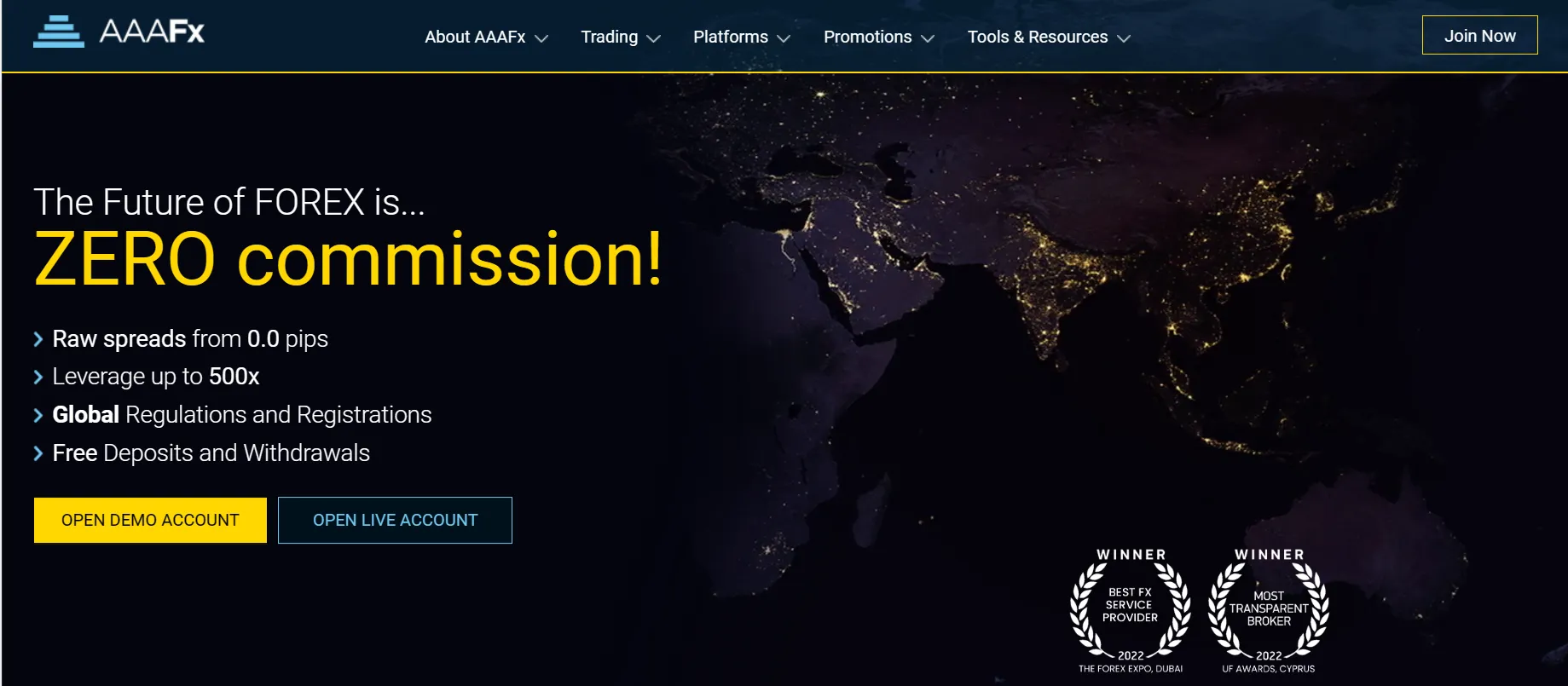Click the arrow bullet beside Global Regulations
This screenshot has width=1568, height=686.
[38, 415]
